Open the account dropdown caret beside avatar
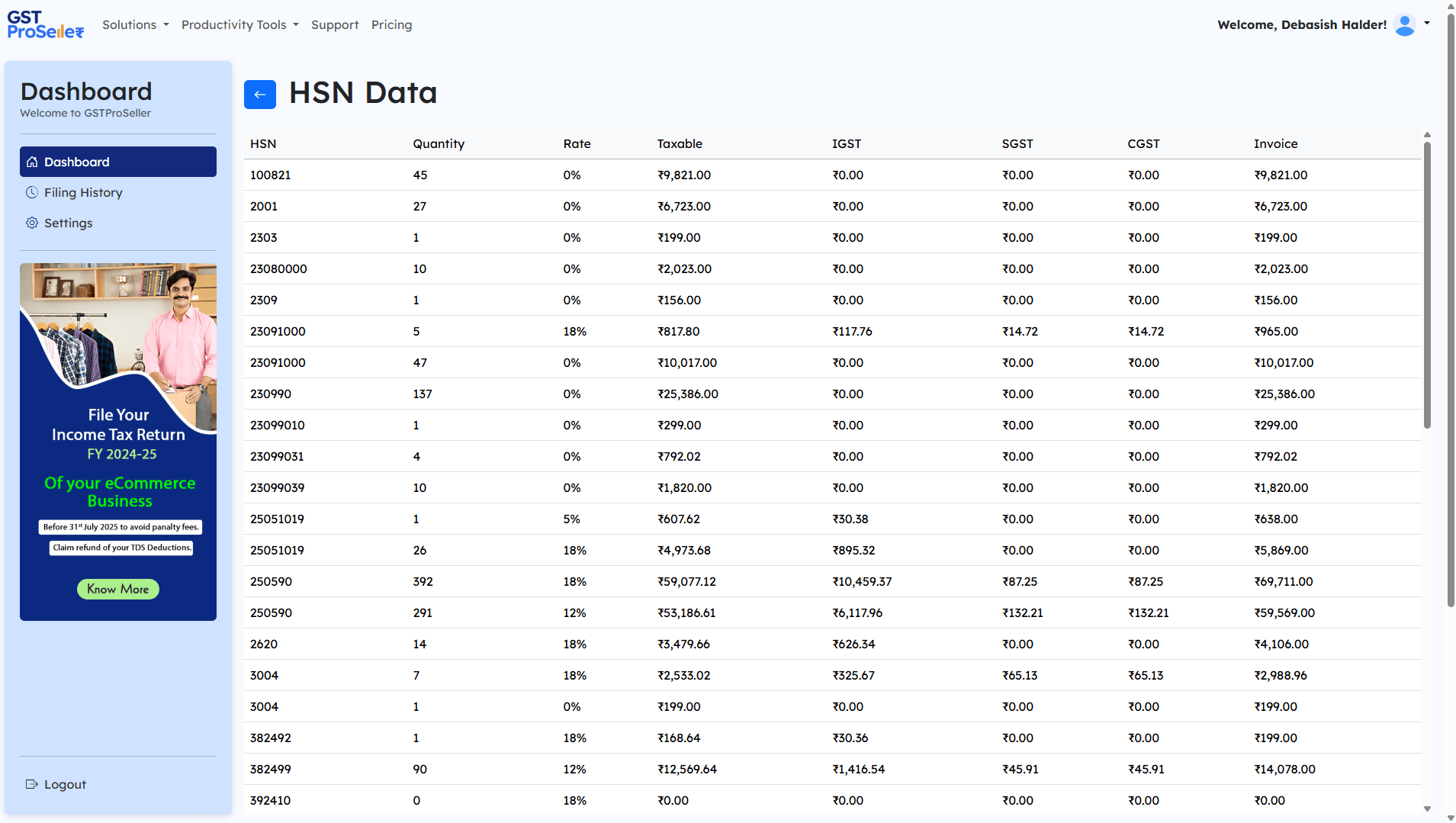1456x823 pixels. pyautogui.click(x=1427, y=23)
